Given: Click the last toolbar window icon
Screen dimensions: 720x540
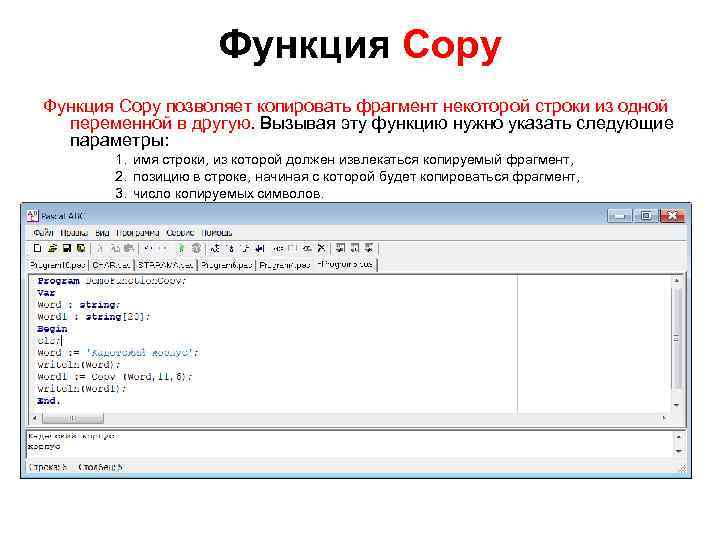Looking at the screenshot, I should (x=369, y=248).
